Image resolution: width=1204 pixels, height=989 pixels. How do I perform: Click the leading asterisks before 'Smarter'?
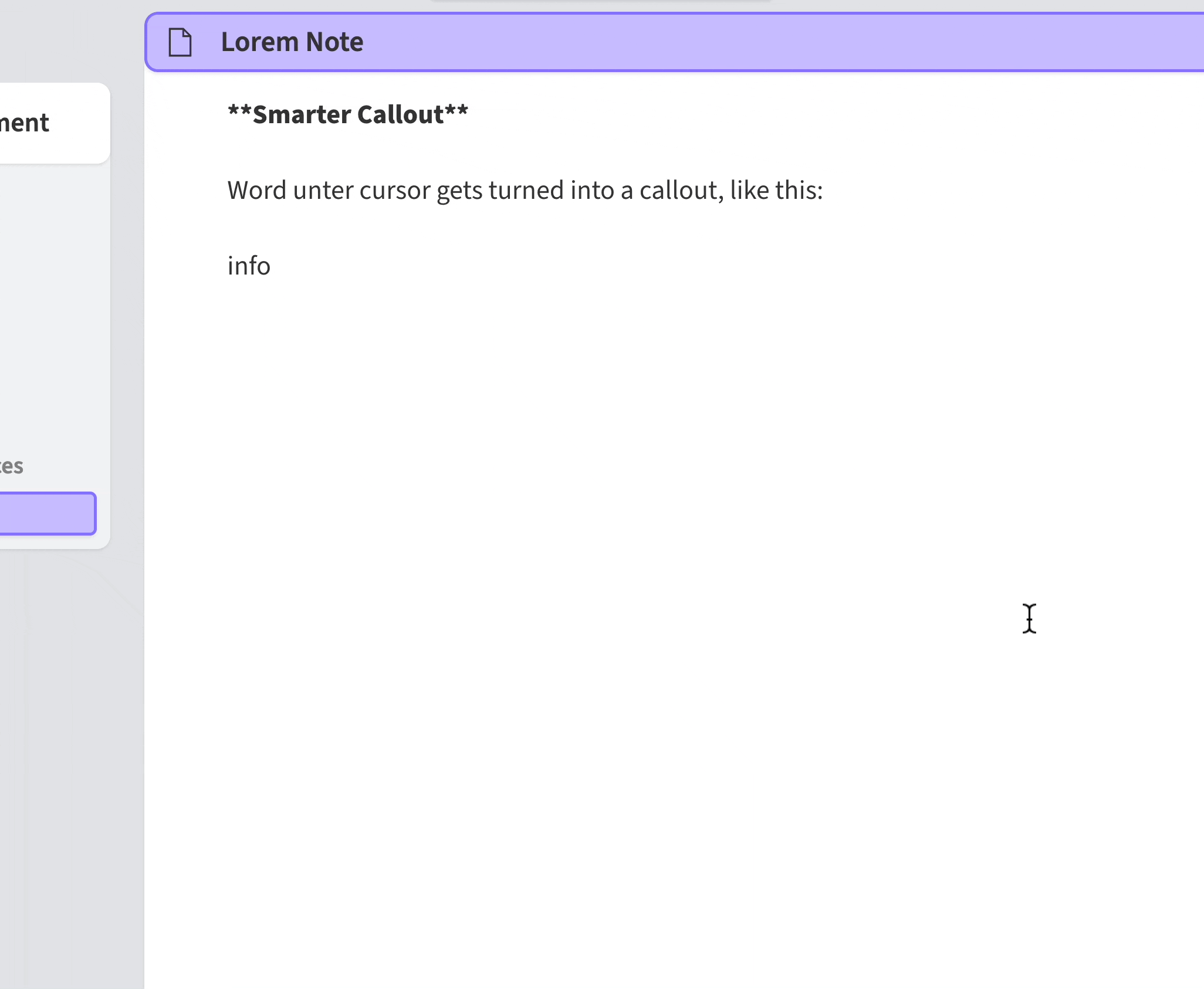239,111
